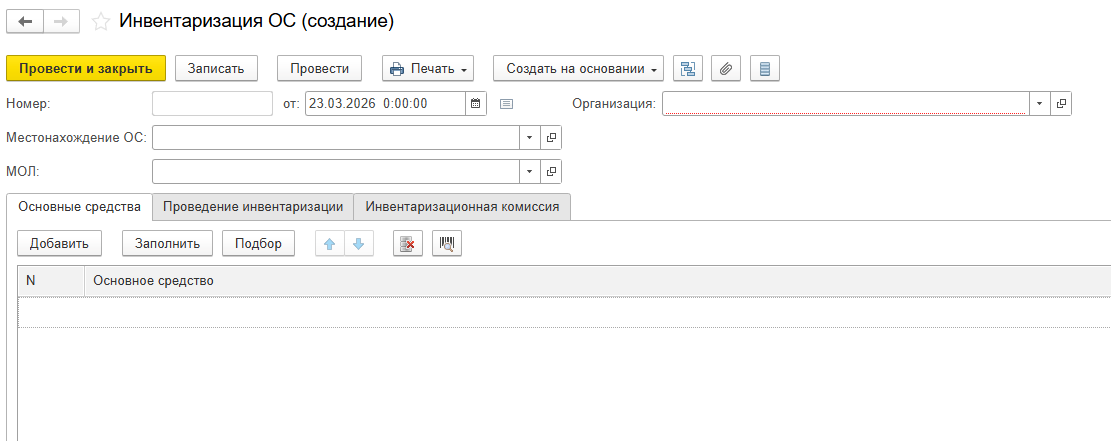Click the barcode scan icon
Screen dimensions: 1111x441
tap(446, 243)
